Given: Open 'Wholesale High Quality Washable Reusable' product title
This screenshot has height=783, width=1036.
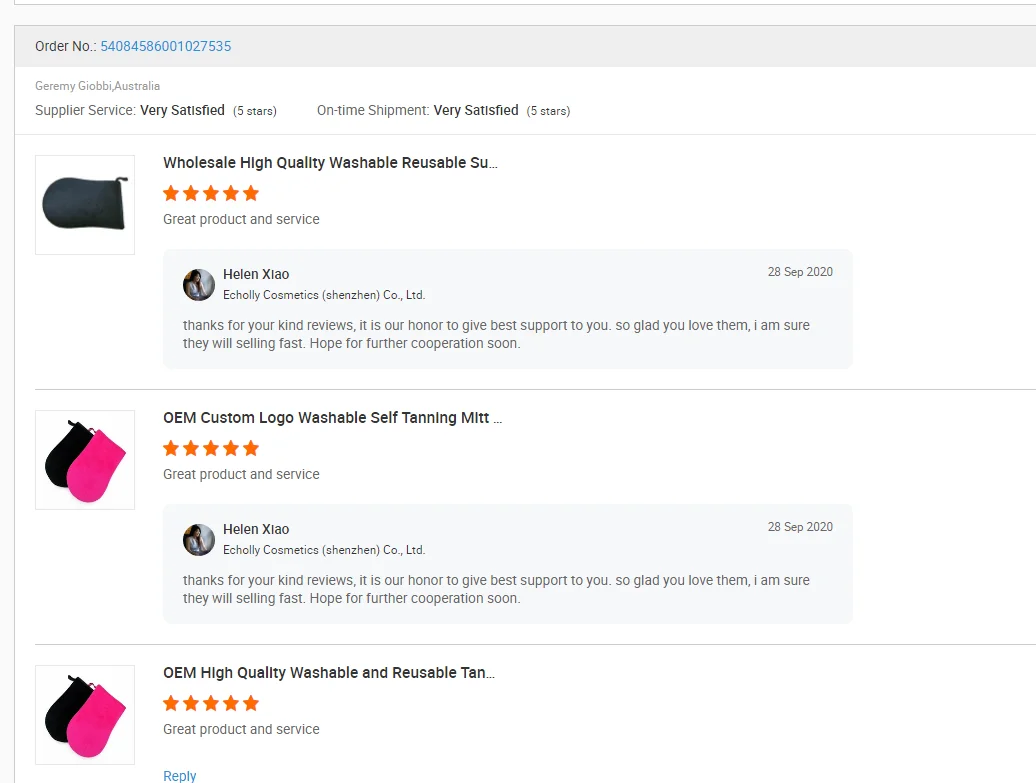Looking at the screenshot, I should click(x=330, y=163).
